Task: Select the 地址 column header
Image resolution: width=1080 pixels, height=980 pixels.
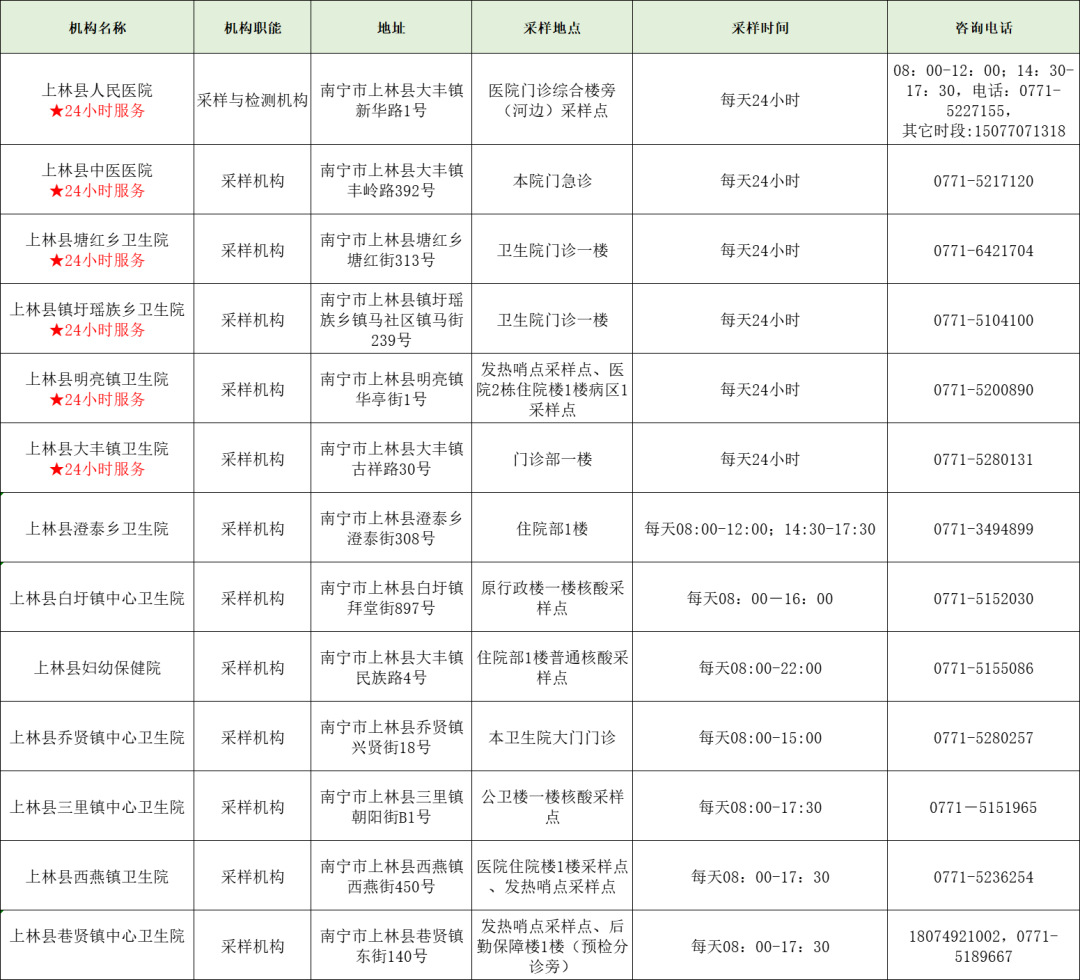Action: pos(391,28)
